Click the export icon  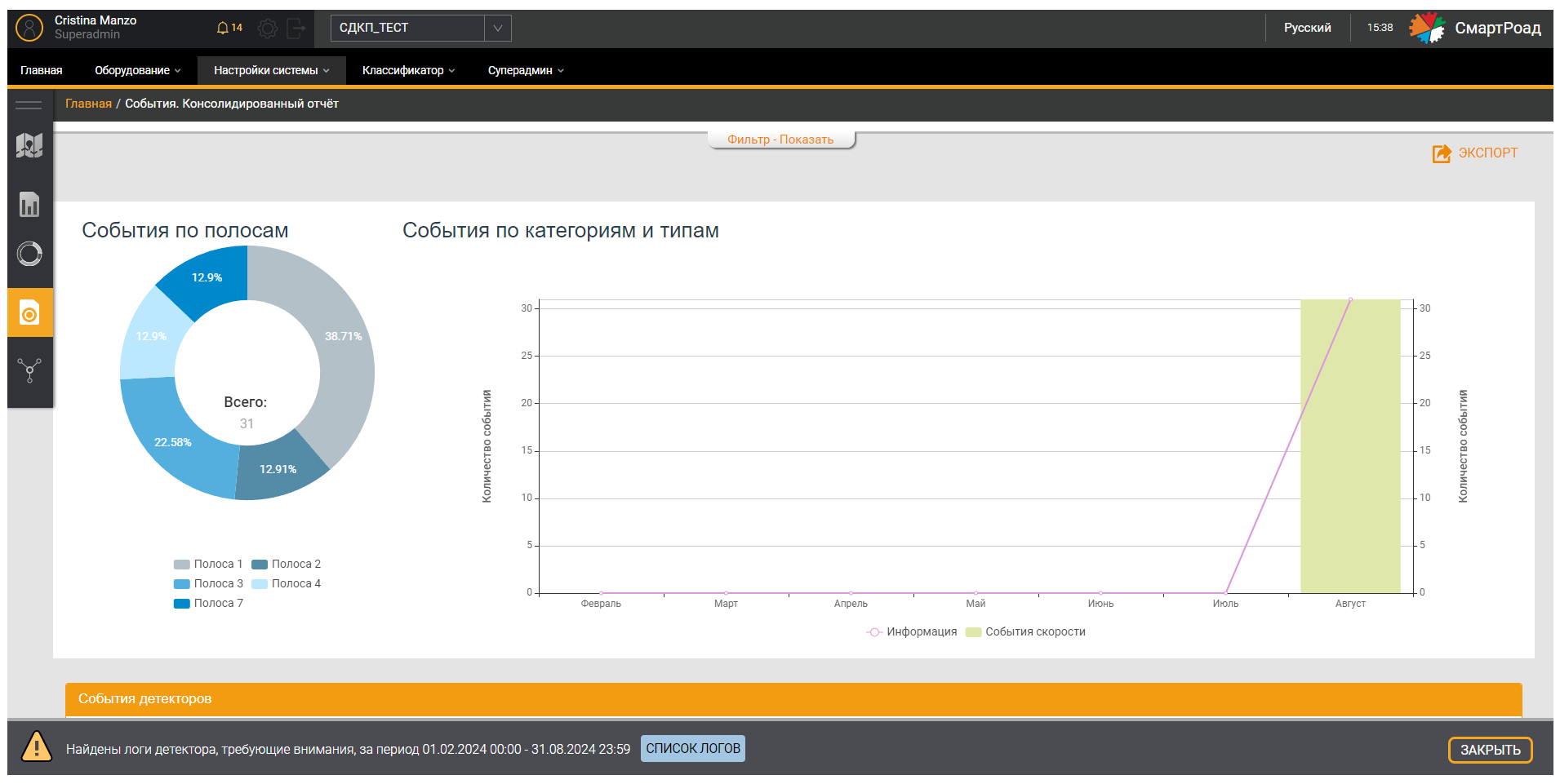pos(1442,153)
